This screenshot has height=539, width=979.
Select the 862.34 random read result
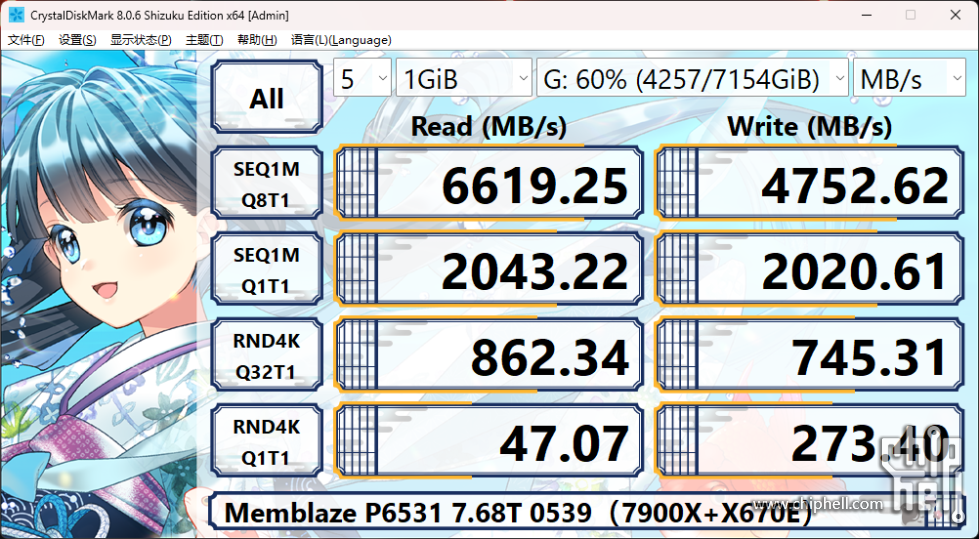click(489, 355)
